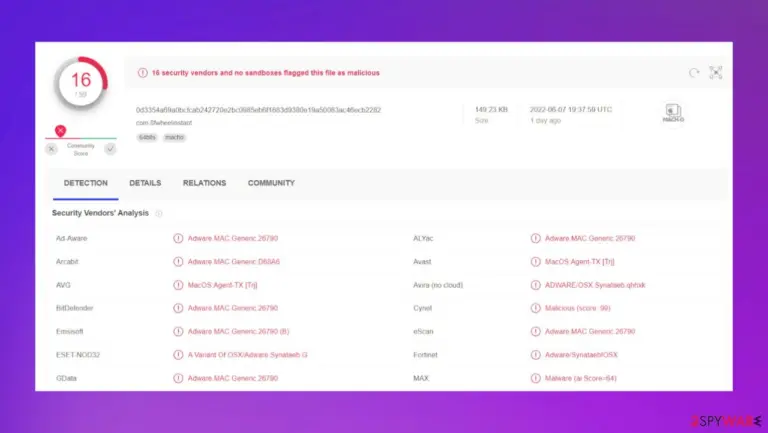Click the warning icon in the BitDefender row
This screenshot has height=433, width=768.
click(178, 308)
